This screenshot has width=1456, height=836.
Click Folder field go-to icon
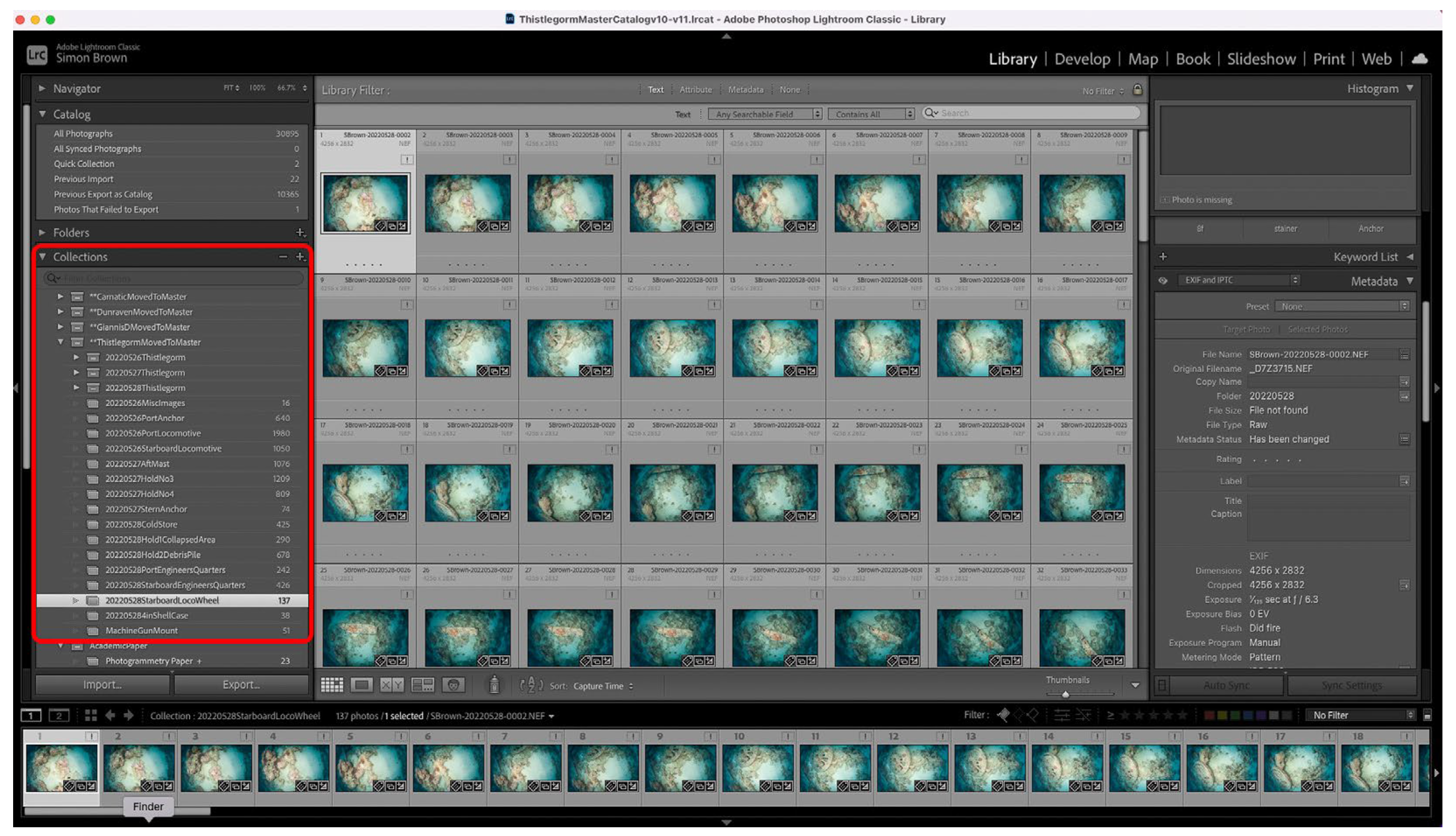(1404, 396)
